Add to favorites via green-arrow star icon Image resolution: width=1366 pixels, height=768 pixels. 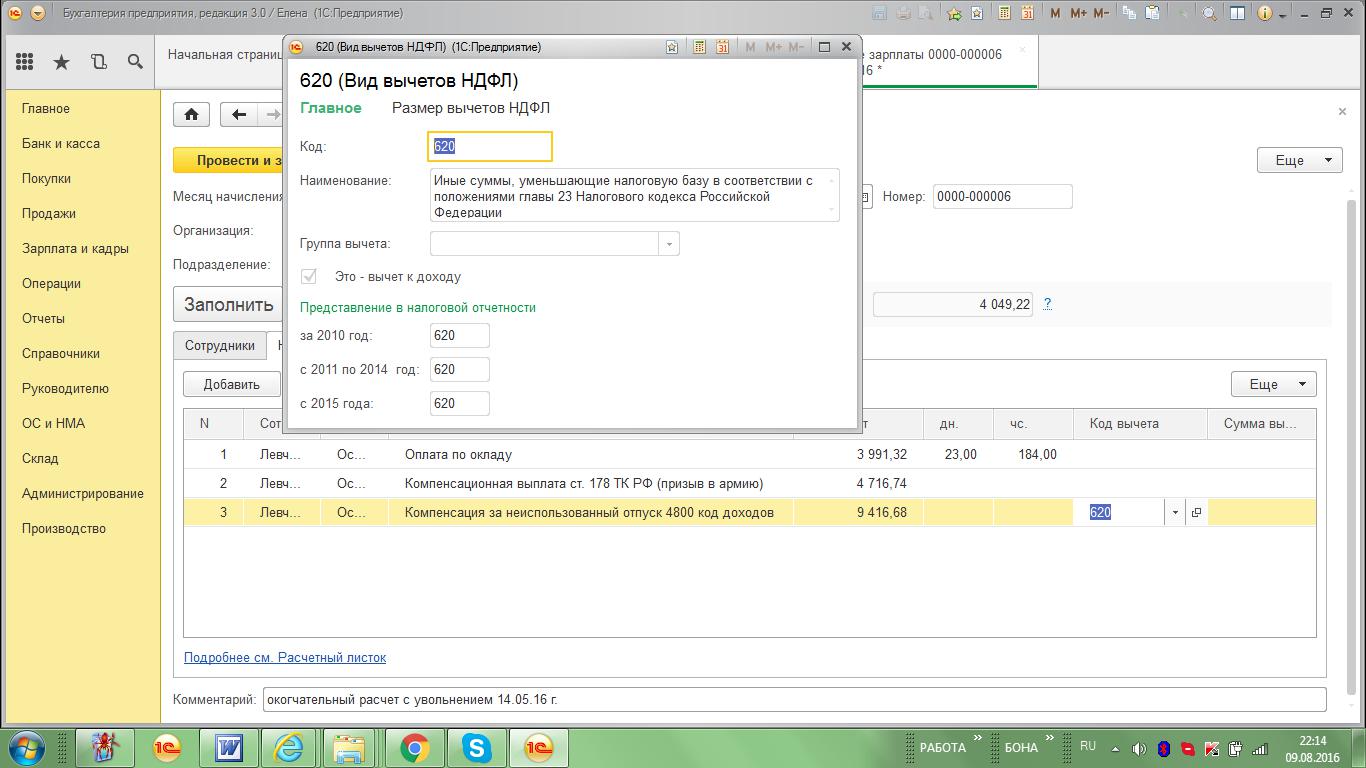954,13
